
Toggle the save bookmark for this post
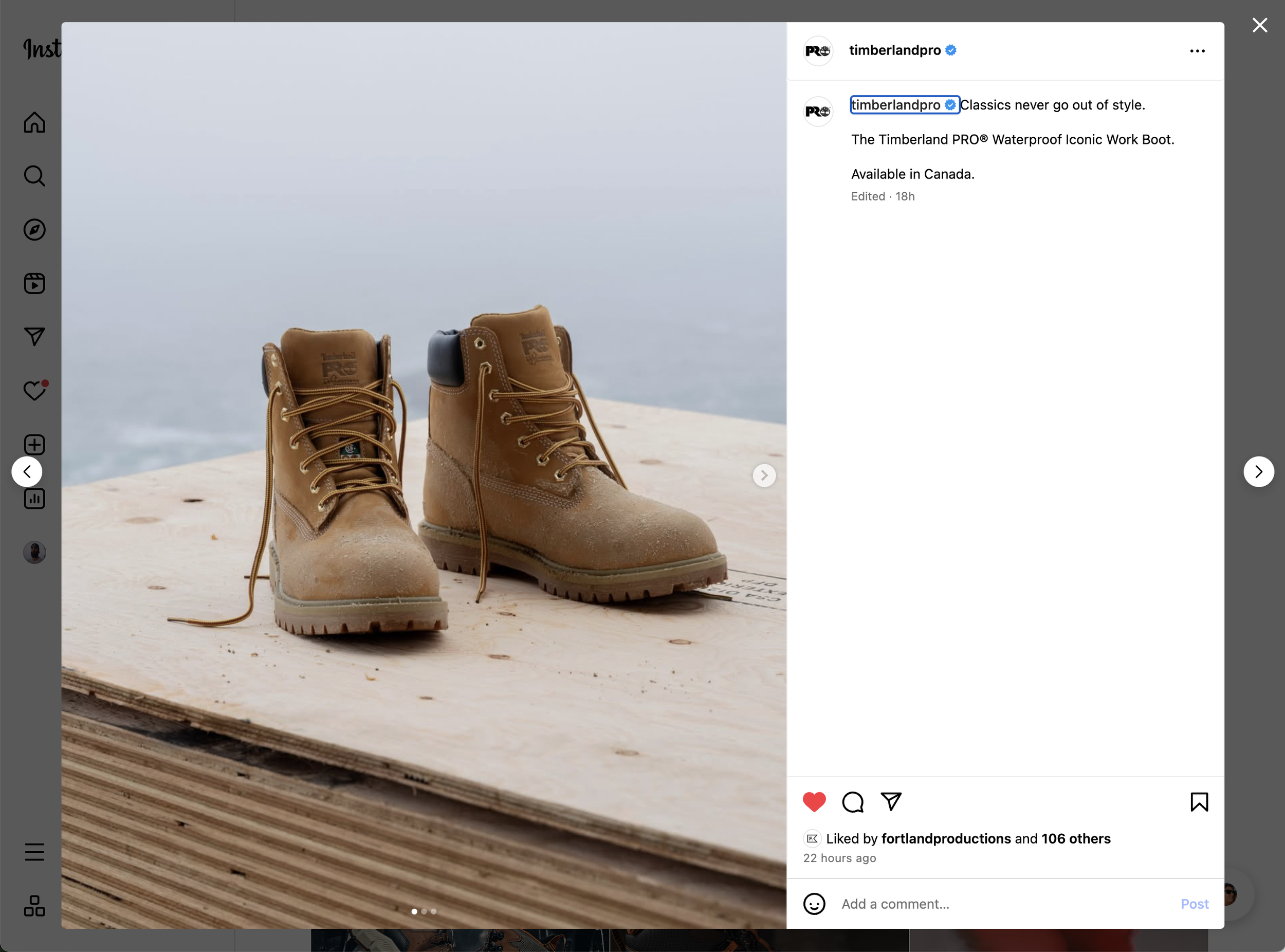point(1199,801)
